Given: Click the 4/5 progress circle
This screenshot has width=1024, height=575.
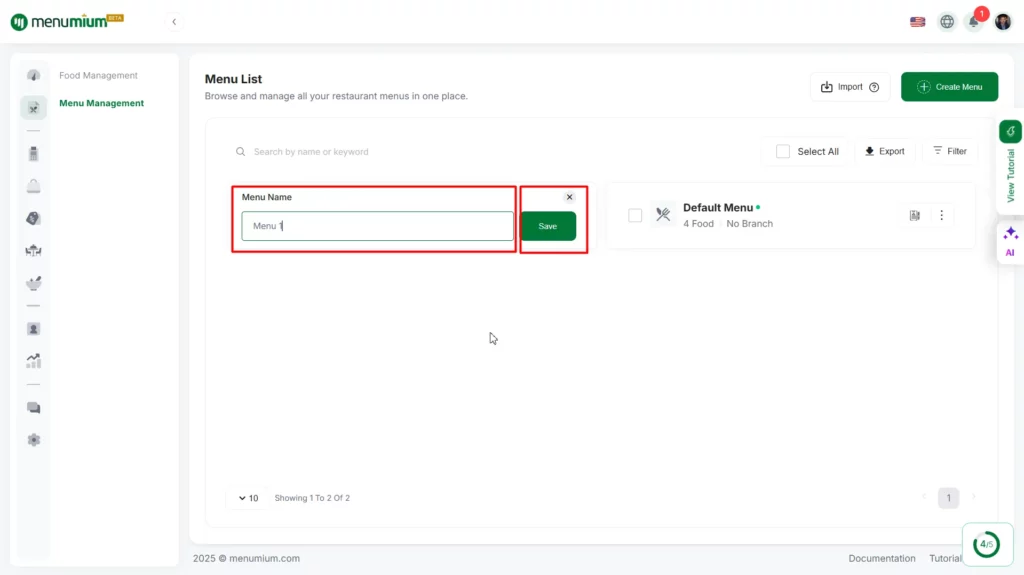Looking at the screenshot, I should (986, 544).
